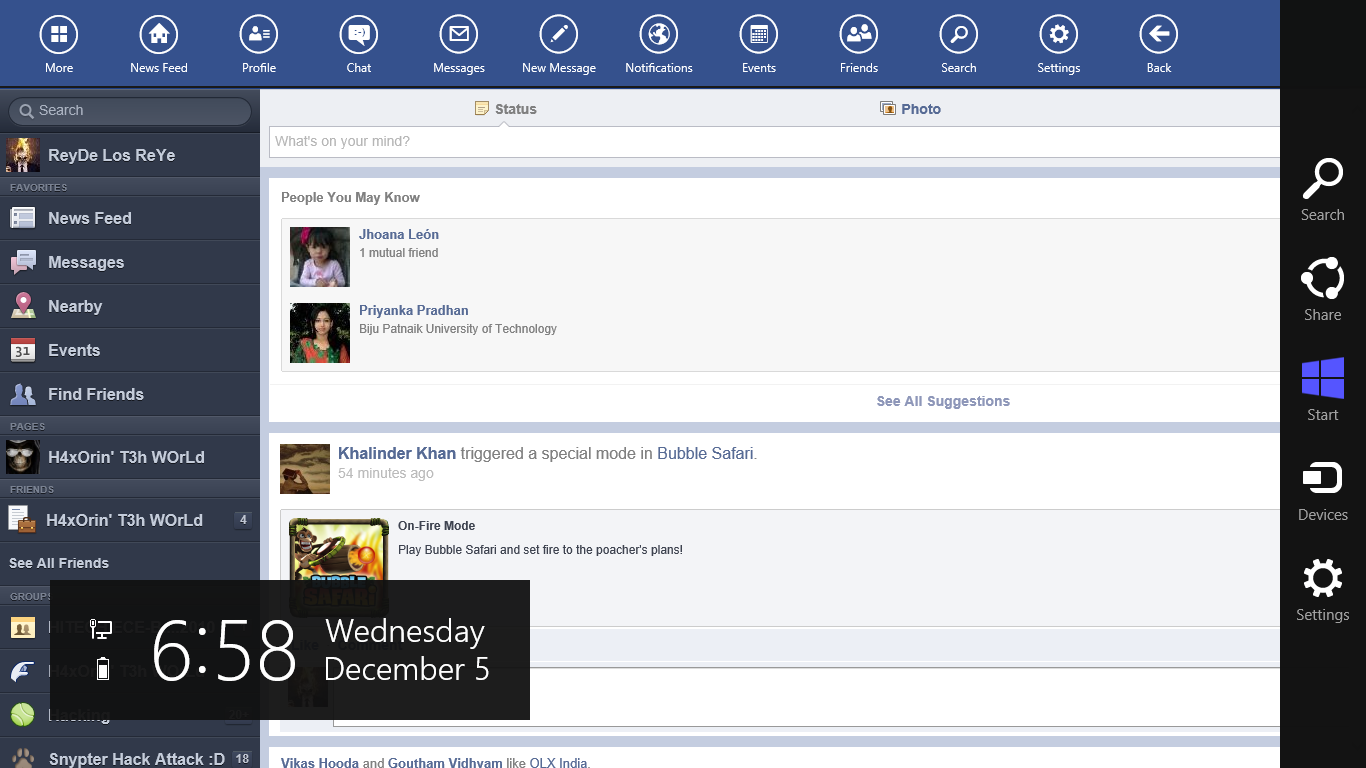The image size is (1366, 768).
Task: Open Priyanka Pradhan's profile link
Action: tap(414, 310)
